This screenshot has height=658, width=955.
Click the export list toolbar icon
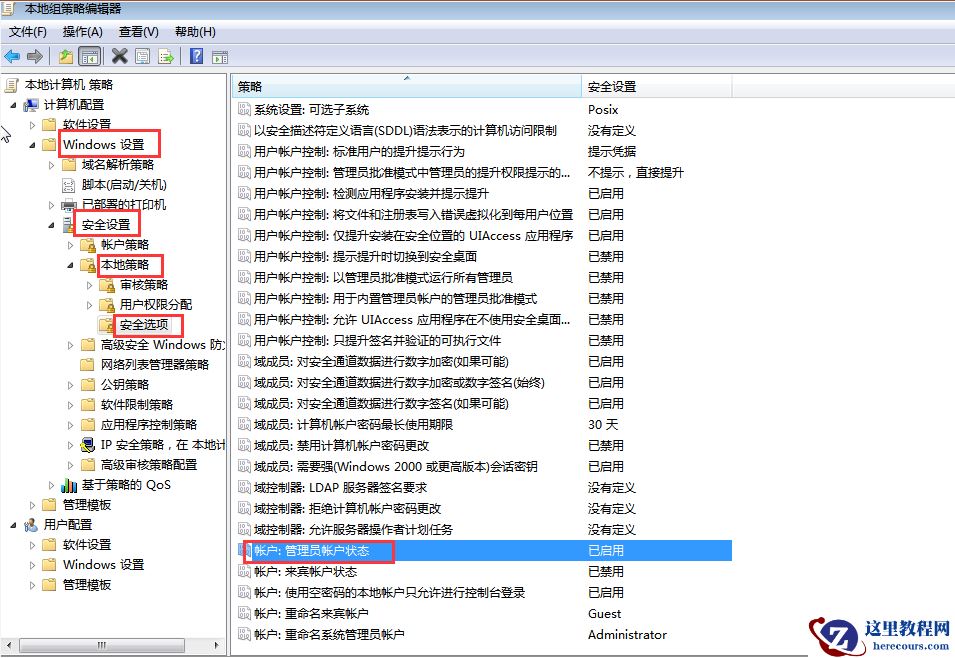[165, 56]
